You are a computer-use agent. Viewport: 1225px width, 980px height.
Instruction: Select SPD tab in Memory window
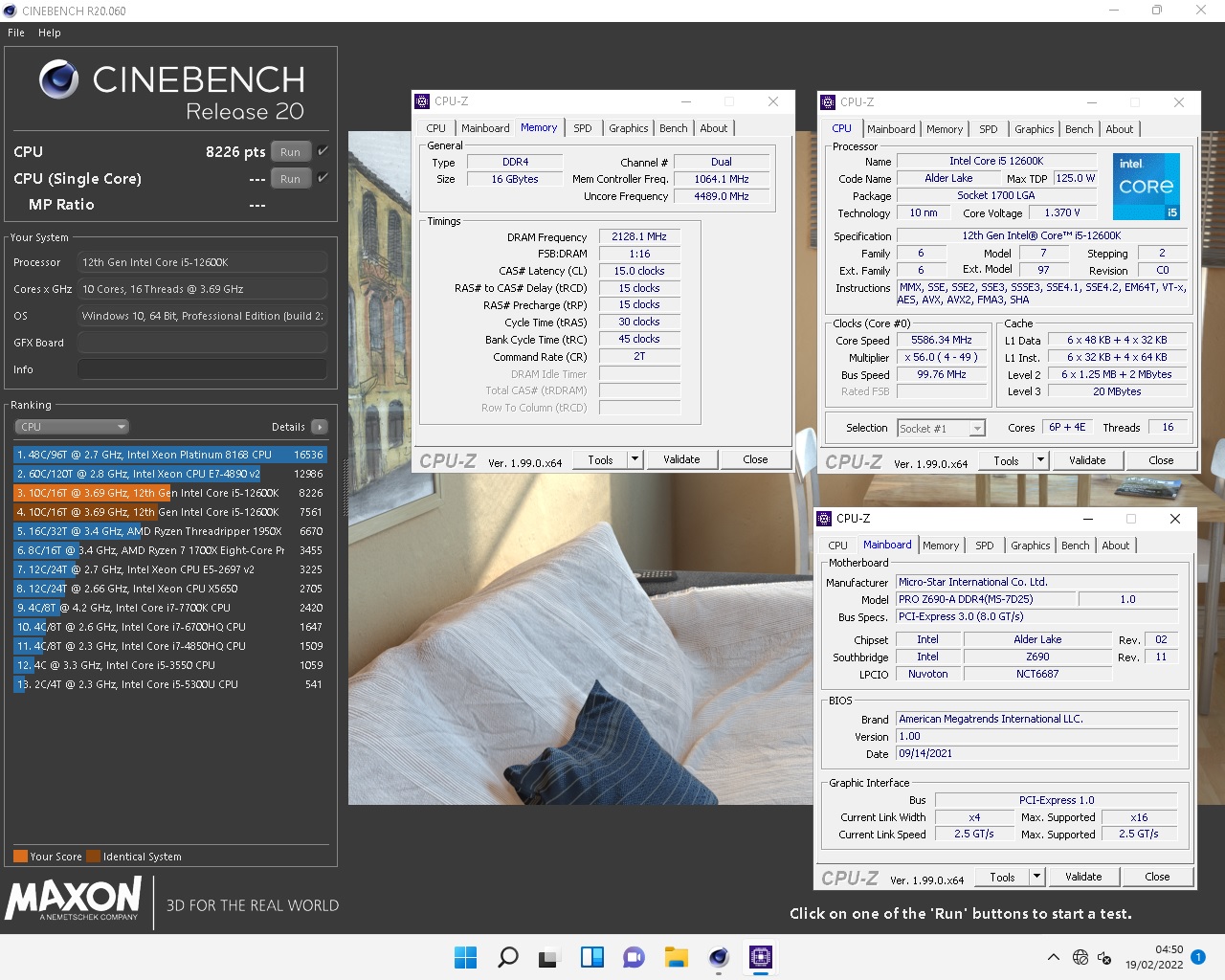tap(583, 128)
